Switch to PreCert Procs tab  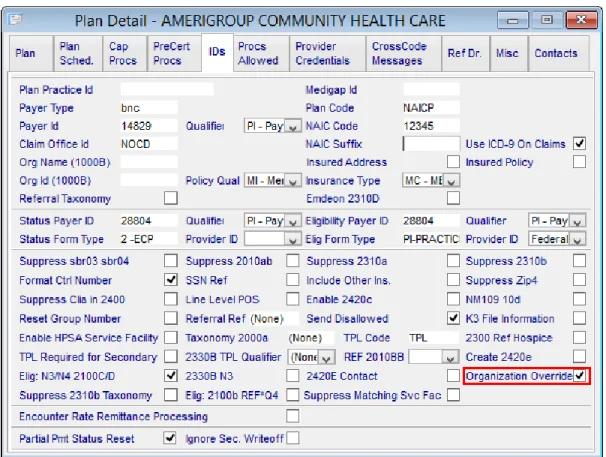[174, 53]
